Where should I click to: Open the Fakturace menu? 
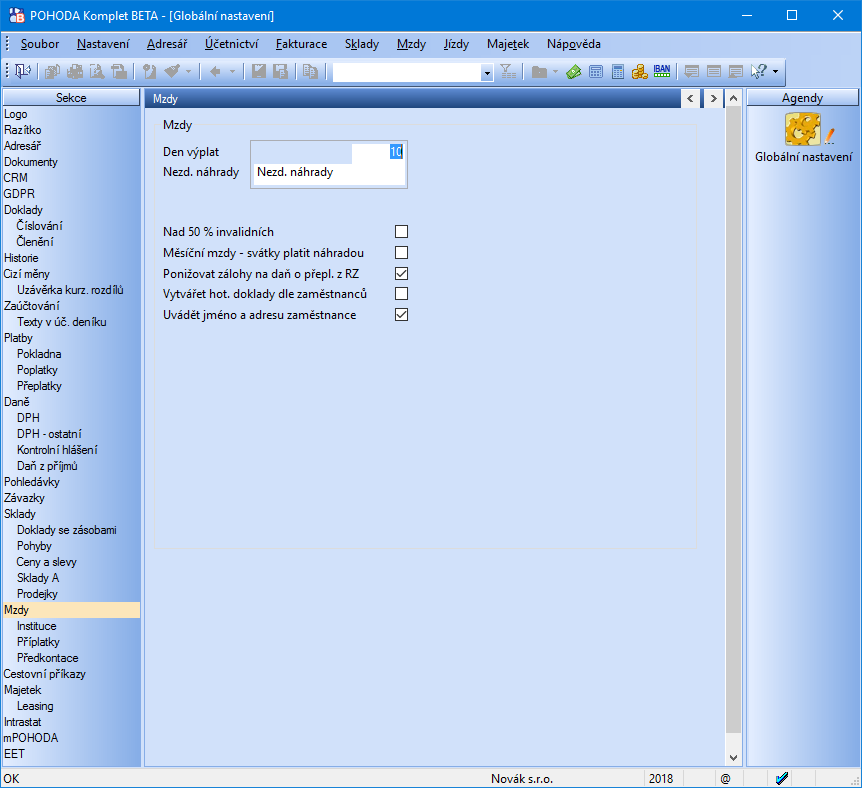click(x=301, y=44)
